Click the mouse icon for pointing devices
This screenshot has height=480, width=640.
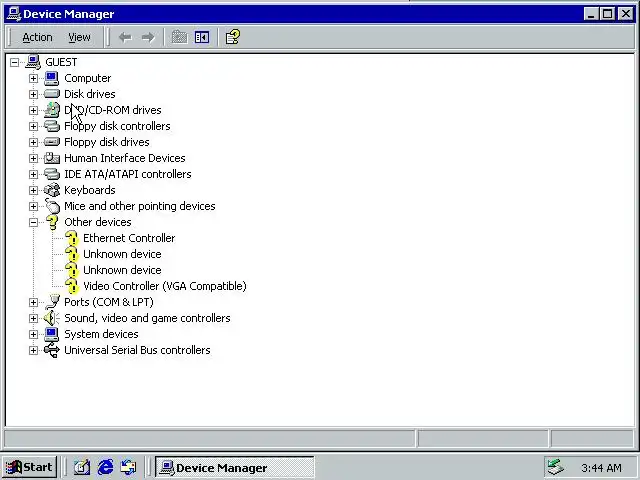pyautogui.click(x=52, y=205)
